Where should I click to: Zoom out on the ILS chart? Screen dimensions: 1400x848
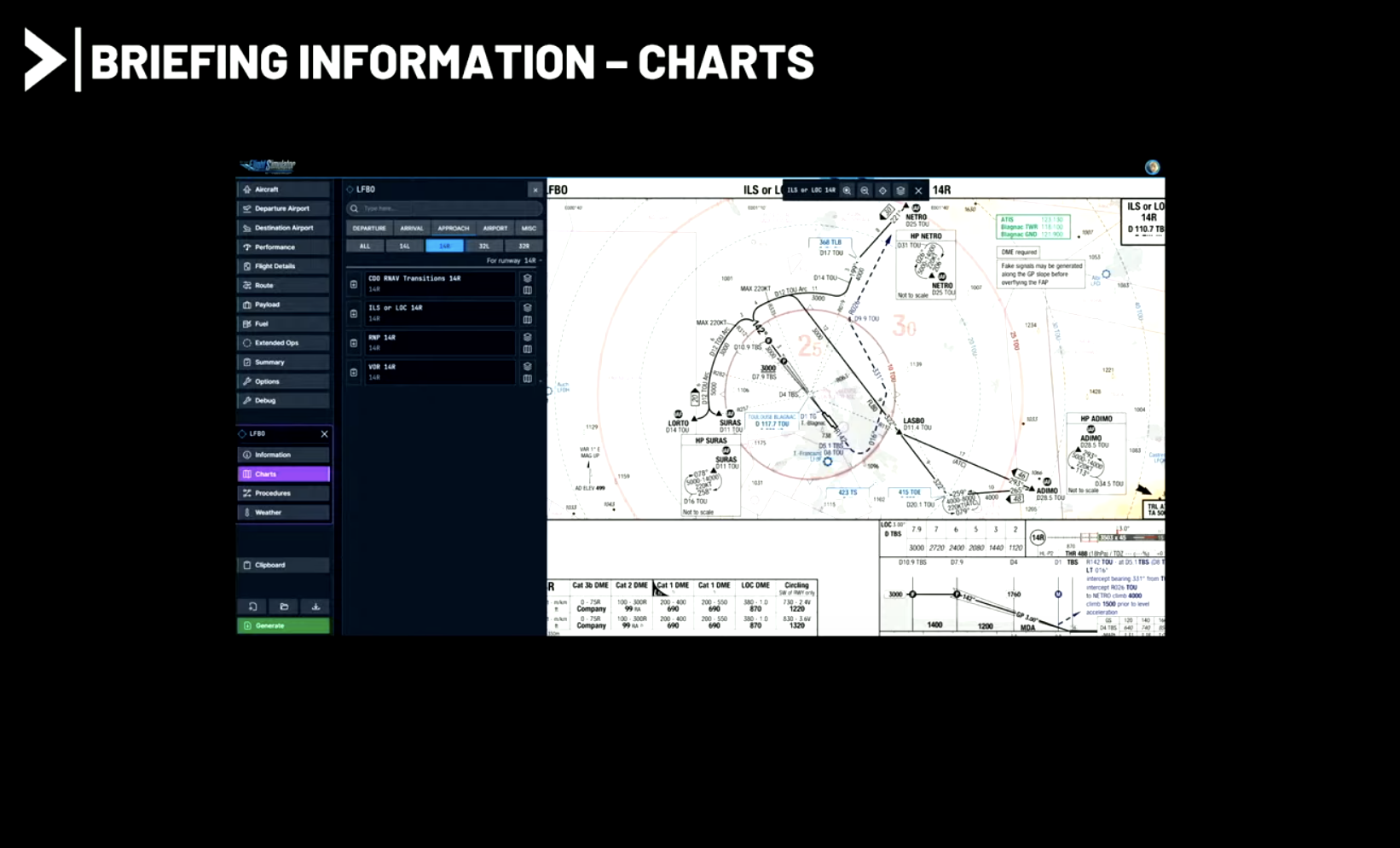[x=865, y=190]
